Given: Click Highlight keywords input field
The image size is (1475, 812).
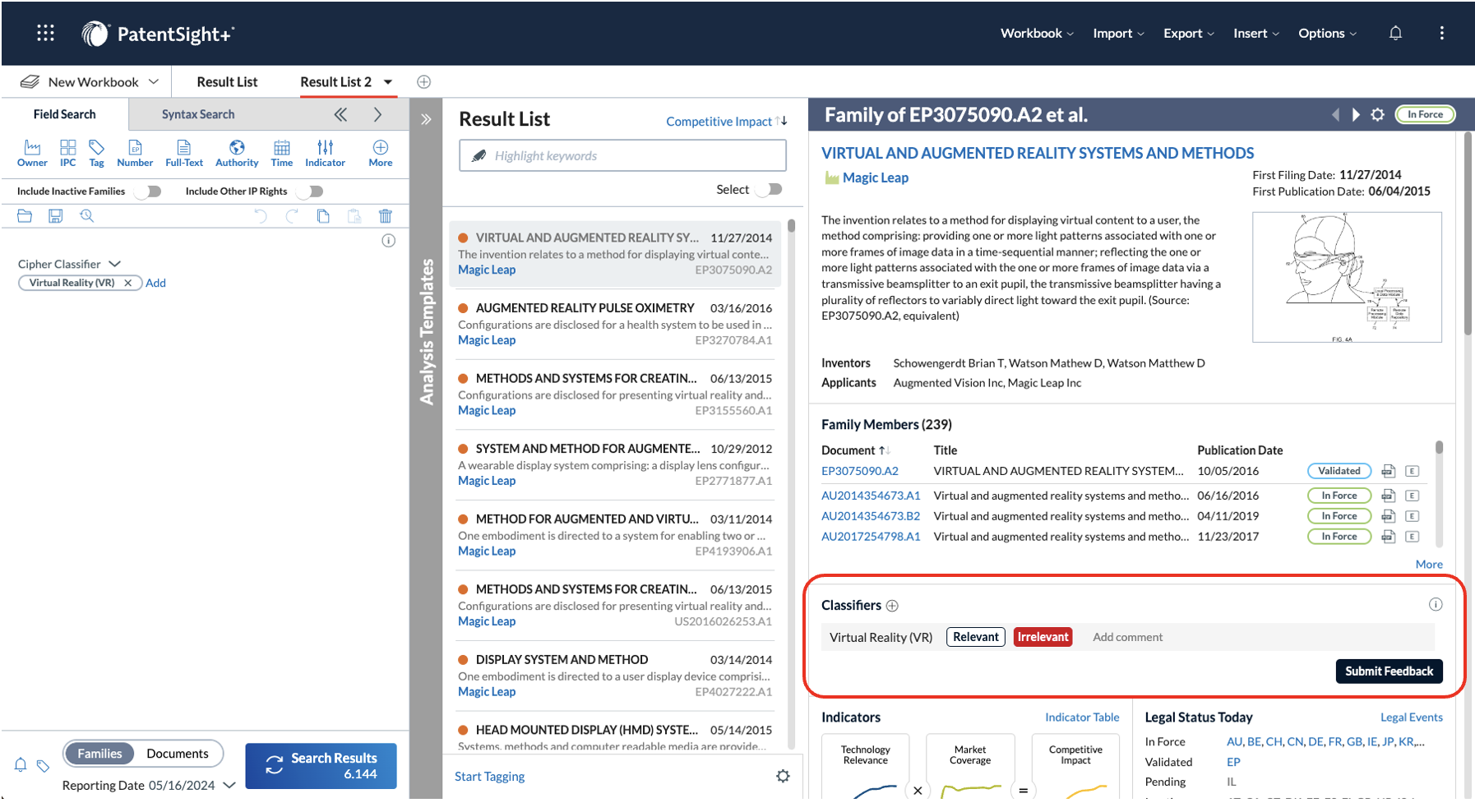Looking at the screenshot, I should pos(622,155).
